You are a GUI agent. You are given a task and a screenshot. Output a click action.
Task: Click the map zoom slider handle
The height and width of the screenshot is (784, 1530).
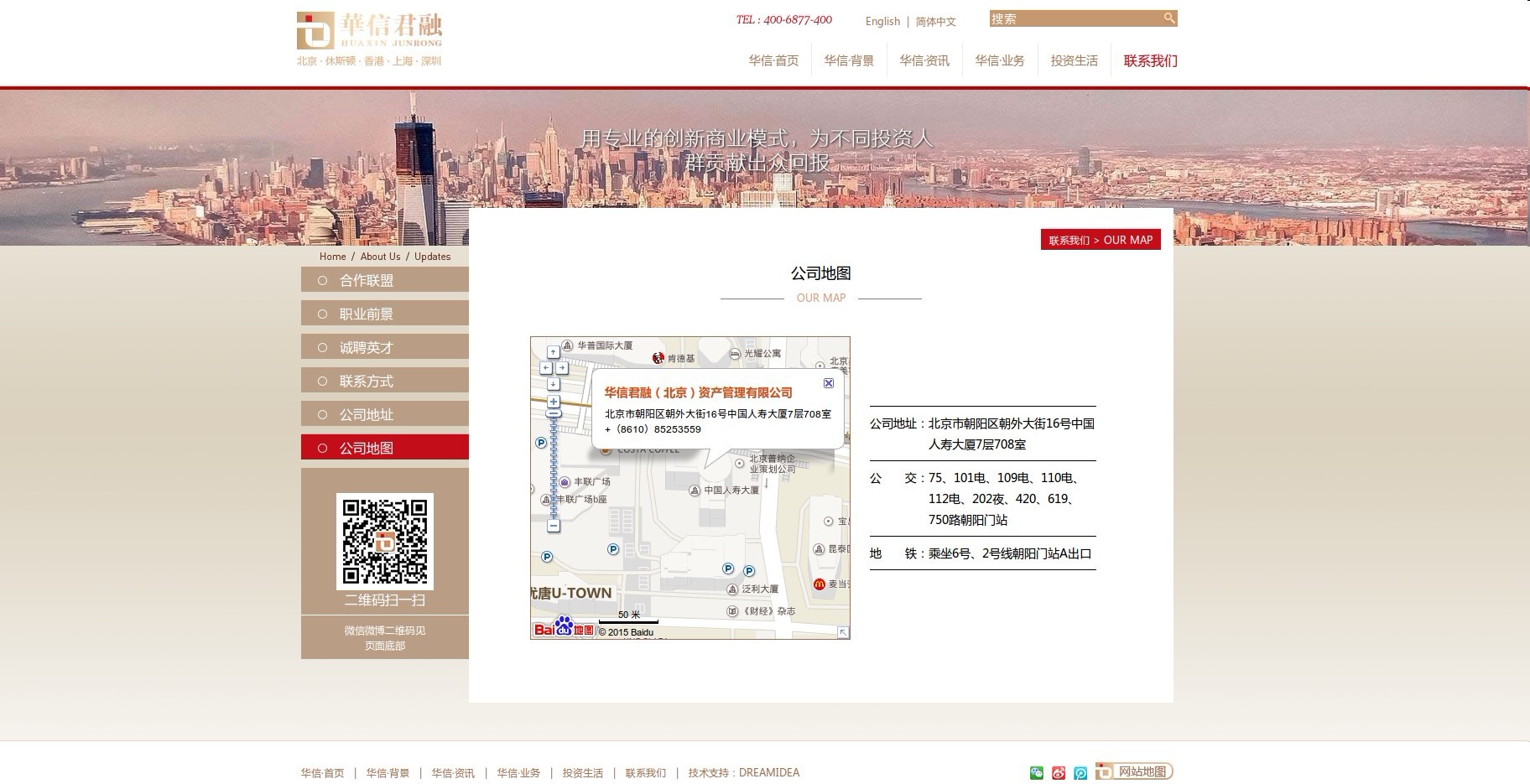(x=554, y=413)
